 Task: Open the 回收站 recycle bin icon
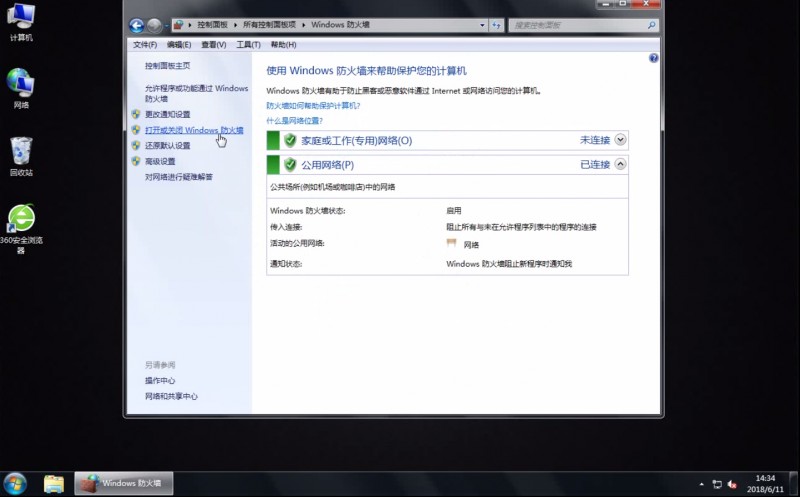pyautogui.click(x=21, y=156)
